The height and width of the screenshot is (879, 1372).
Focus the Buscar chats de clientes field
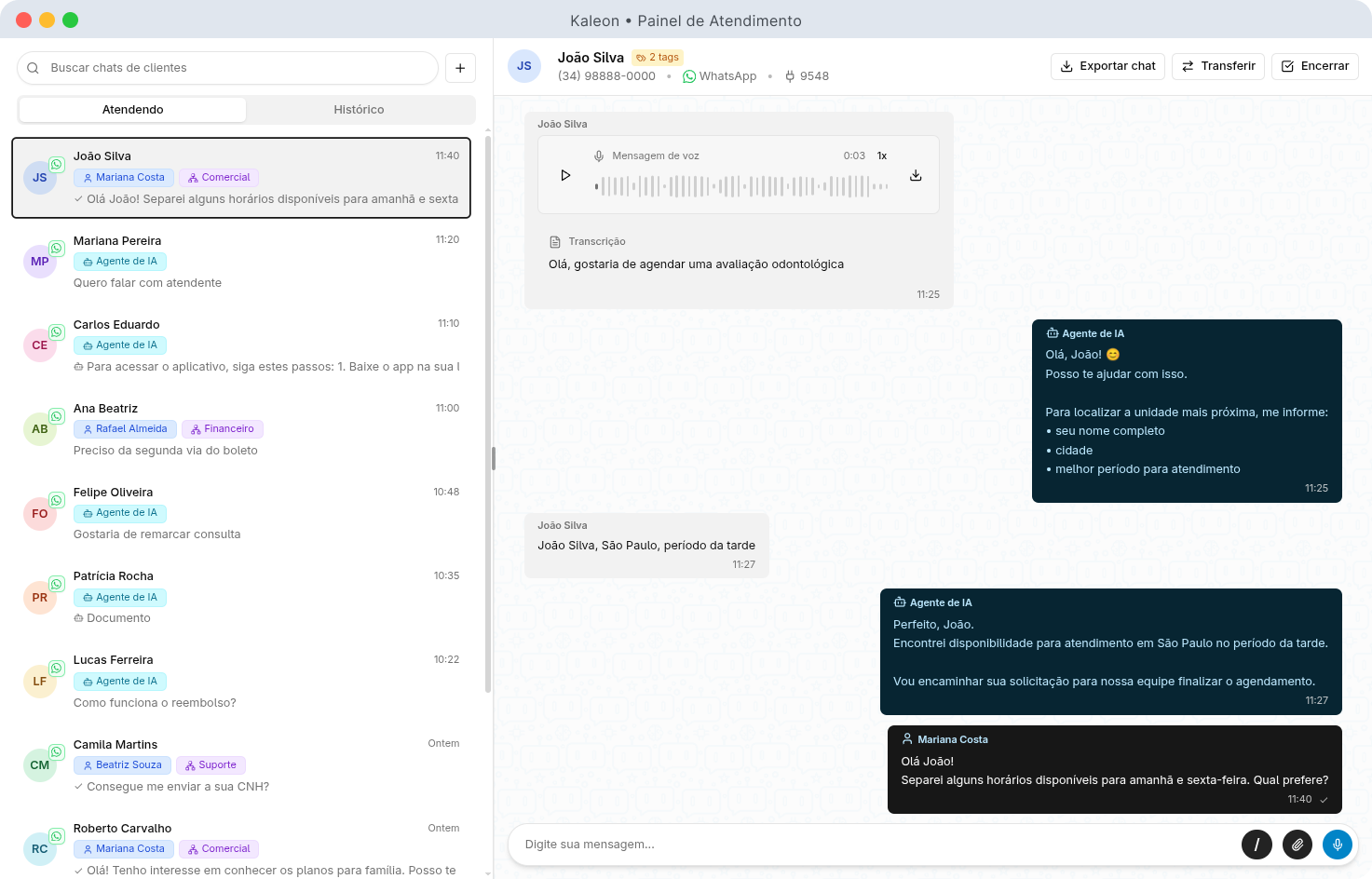pyautogui.click(x=227, y=68)
